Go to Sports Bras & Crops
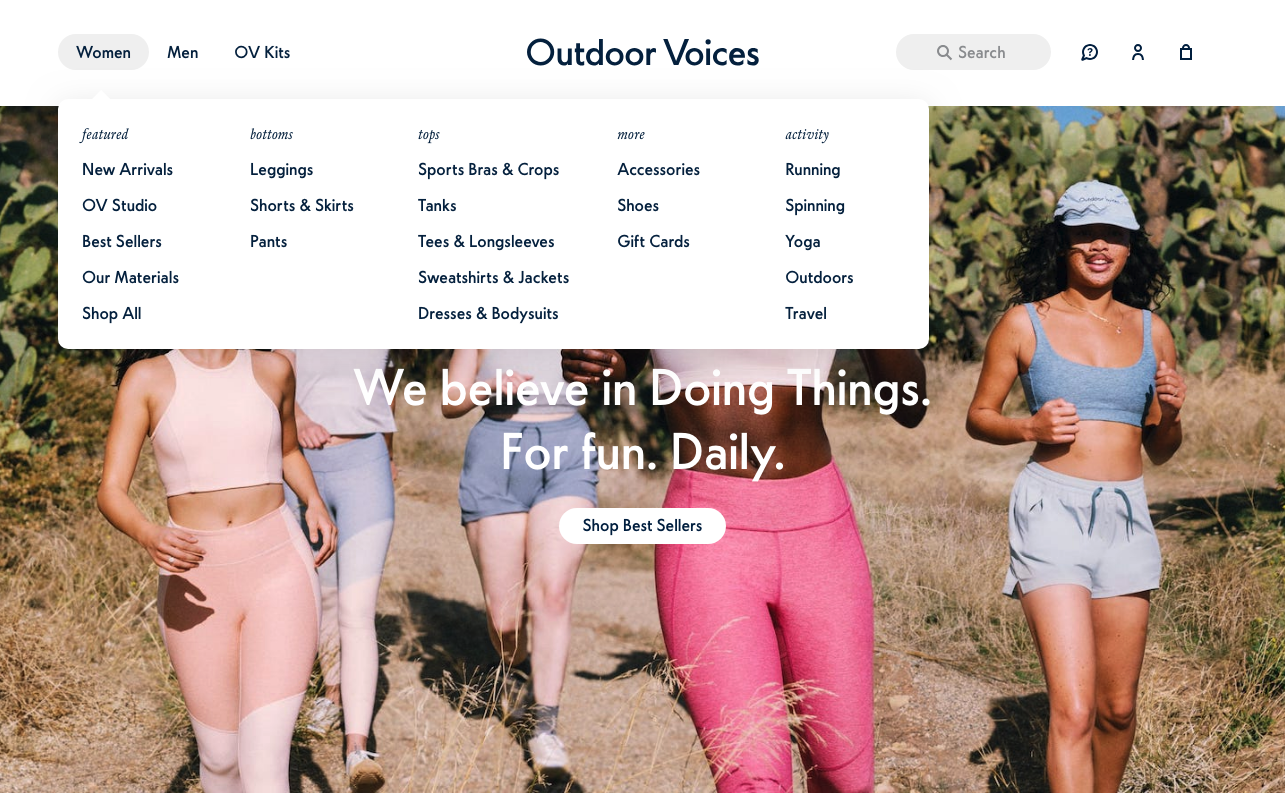 tap(489, 169)
